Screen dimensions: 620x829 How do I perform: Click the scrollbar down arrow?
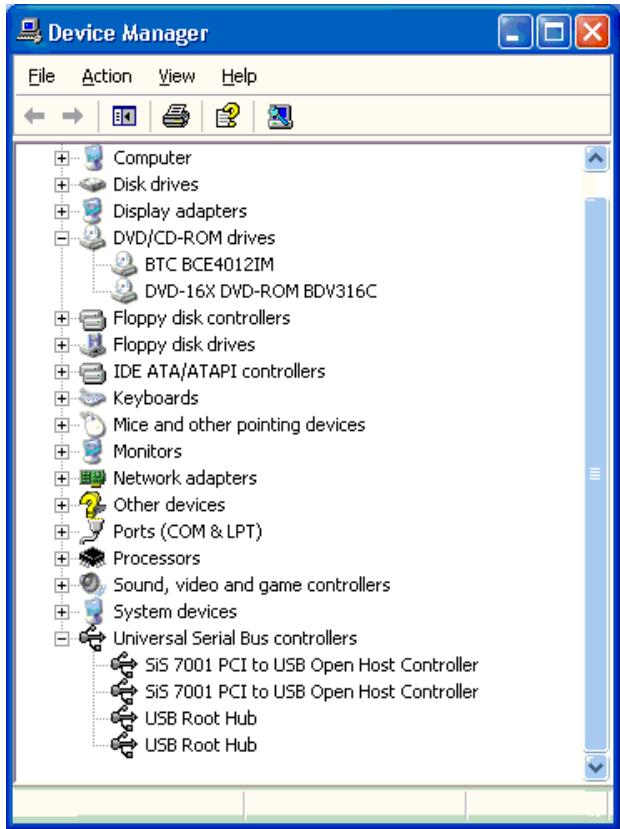596,767
